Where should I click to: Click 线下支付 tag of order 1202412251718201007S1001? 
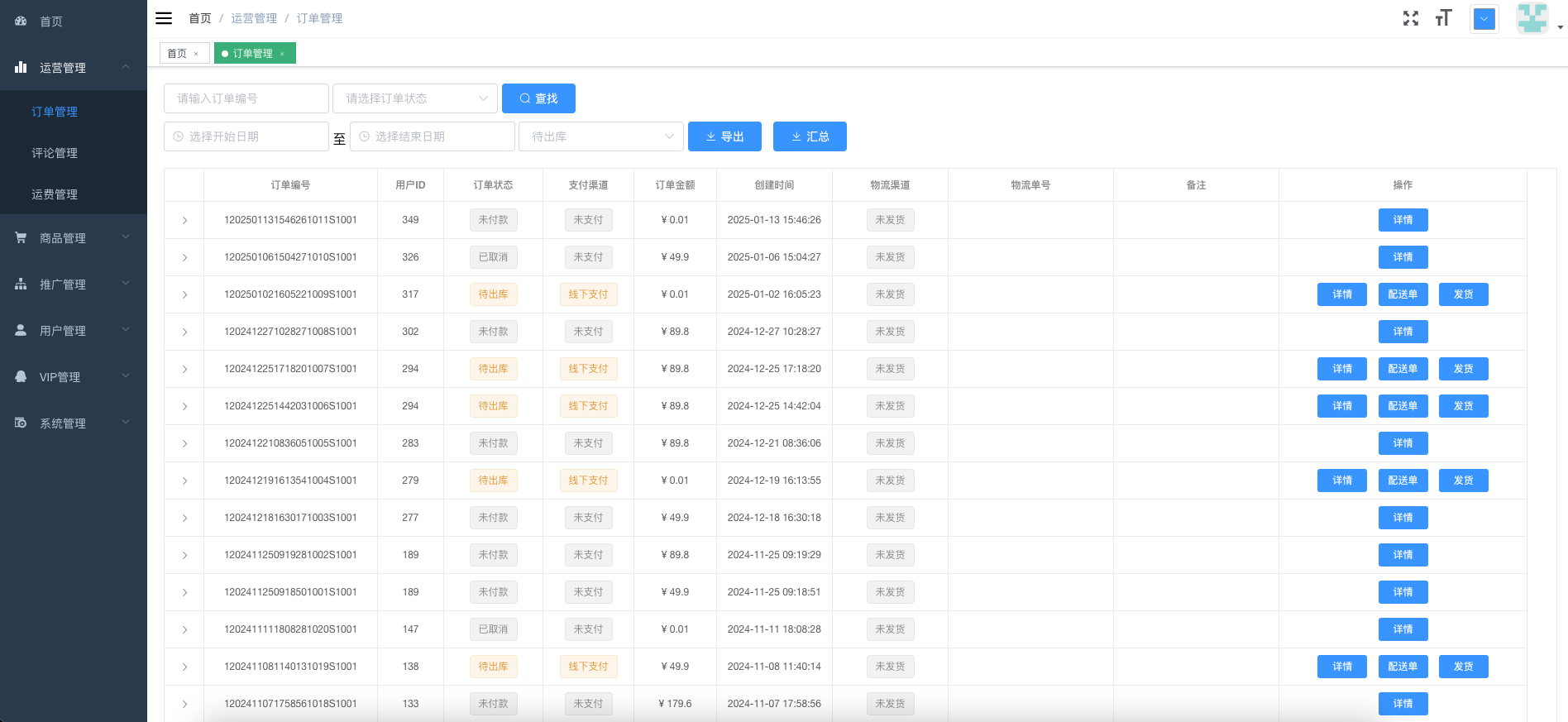click(x=588, y=369)
